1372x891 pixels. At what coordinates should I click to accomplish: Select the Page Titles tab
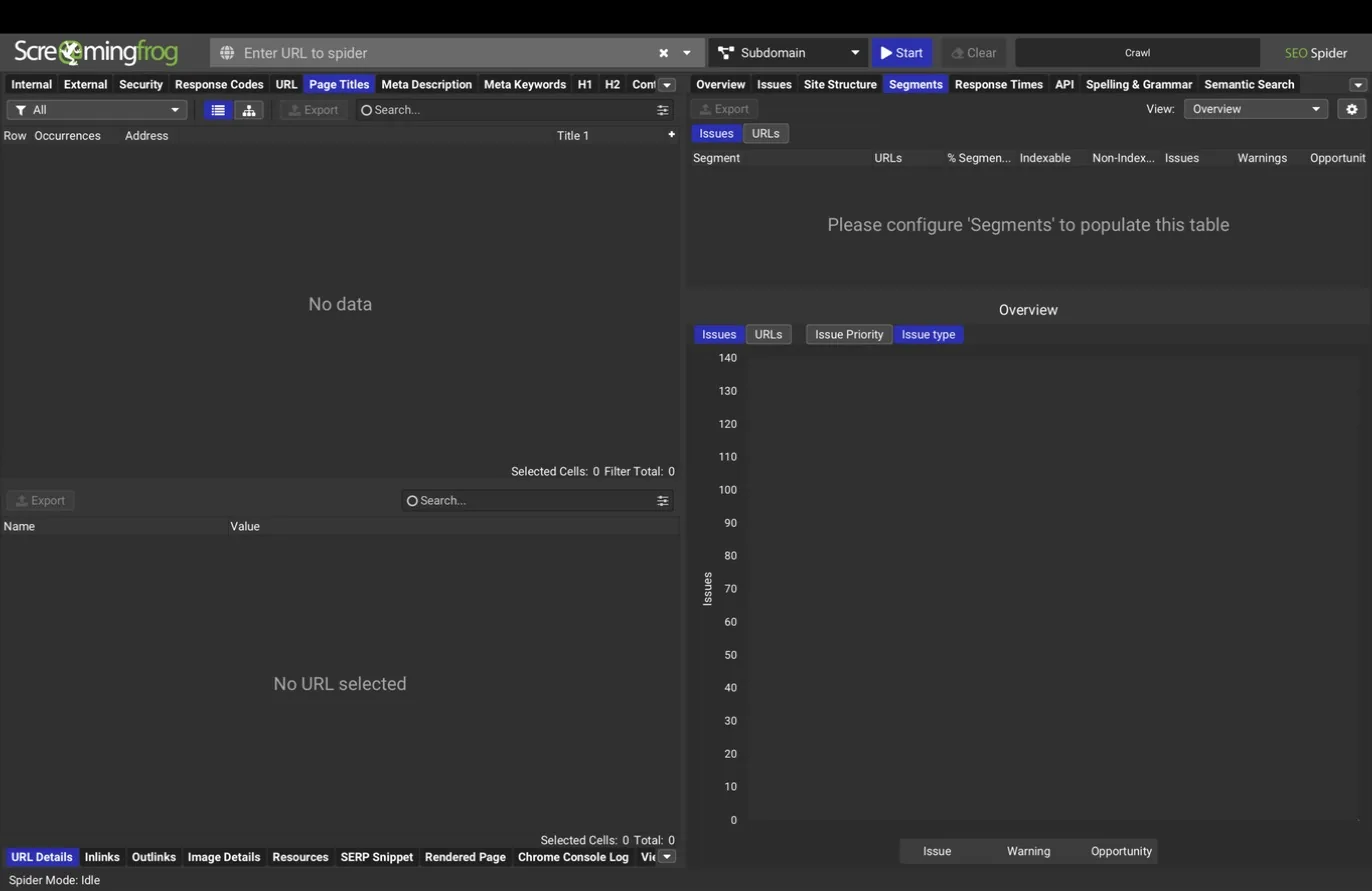[x=339, y=85]
